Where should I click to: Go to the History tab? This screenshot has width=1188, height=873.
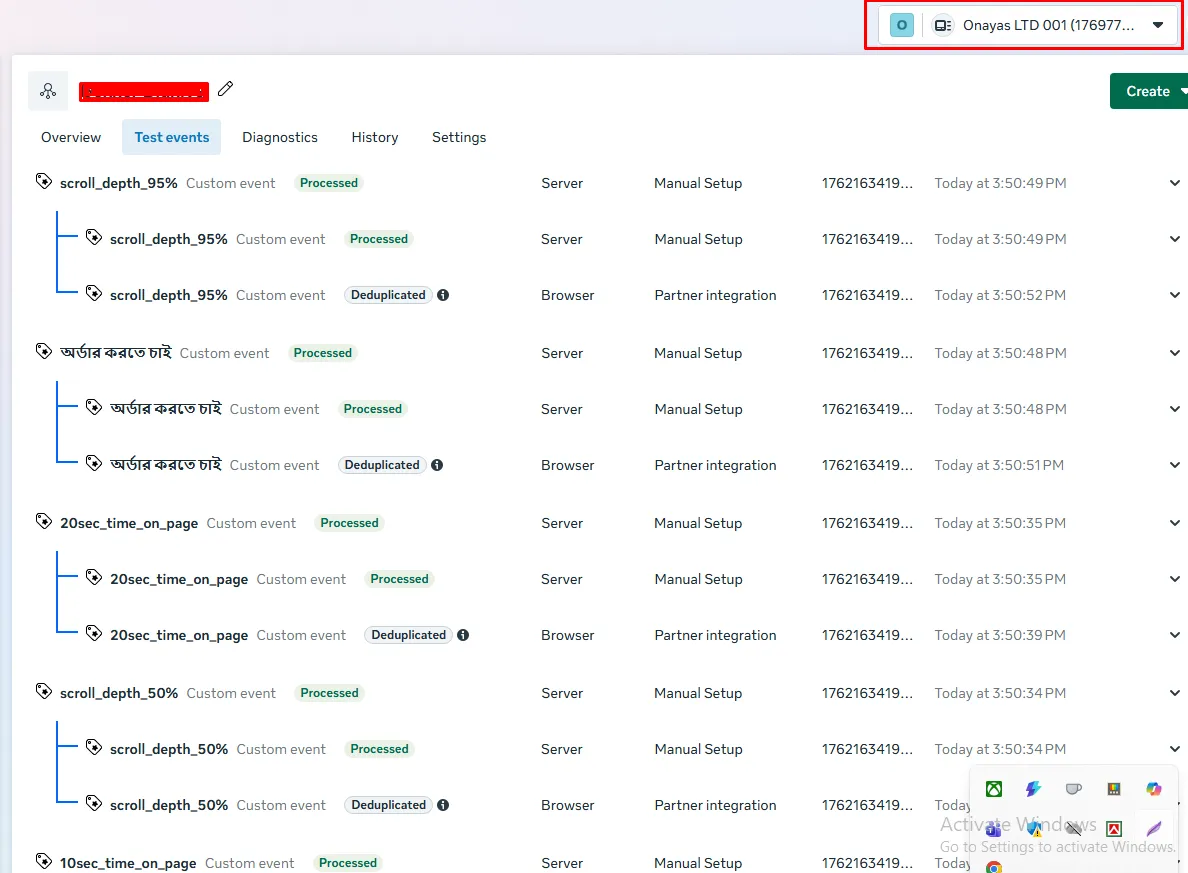point(375,137)
